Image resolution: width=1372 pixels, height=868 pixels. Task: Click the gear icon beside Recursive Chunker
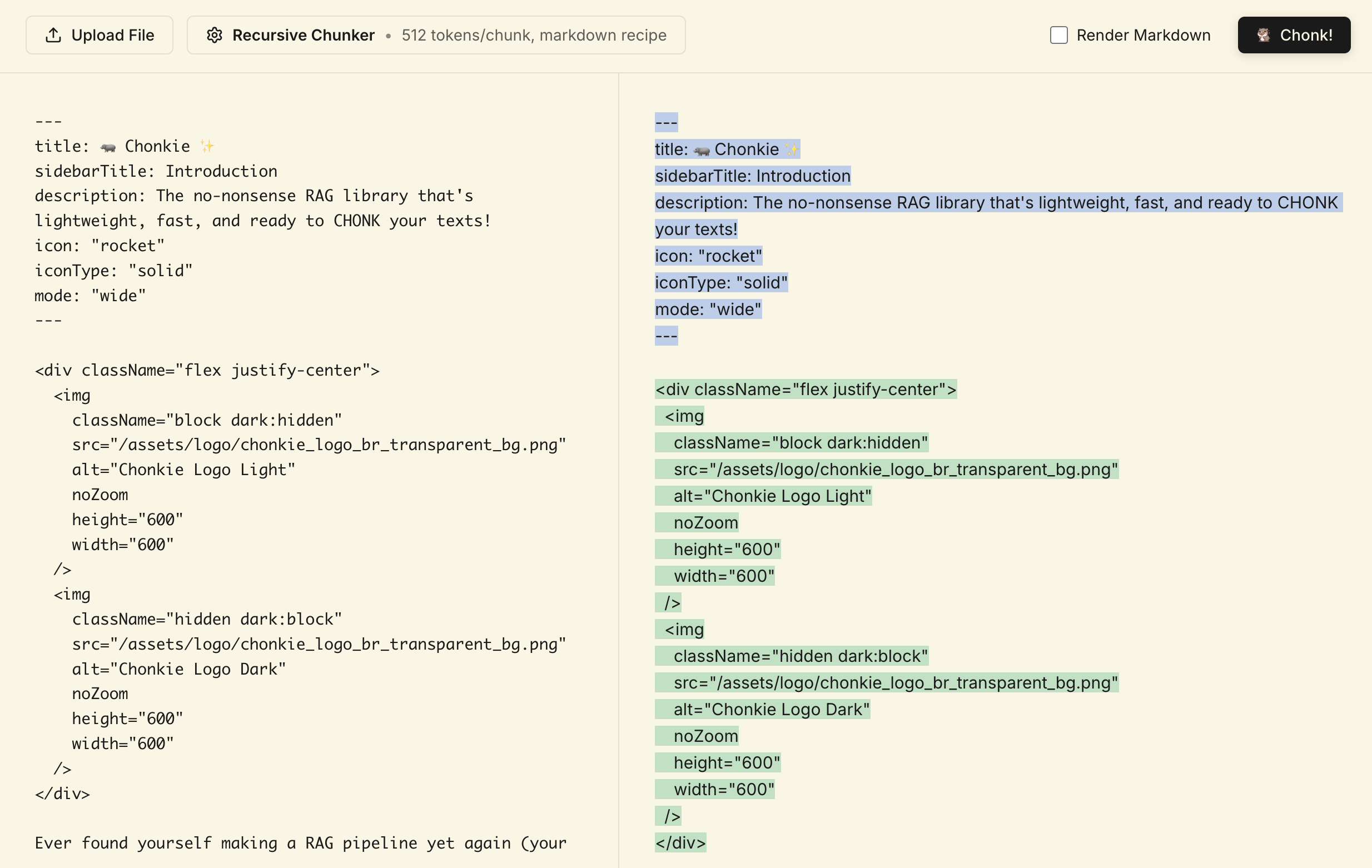tap(214, 35)
